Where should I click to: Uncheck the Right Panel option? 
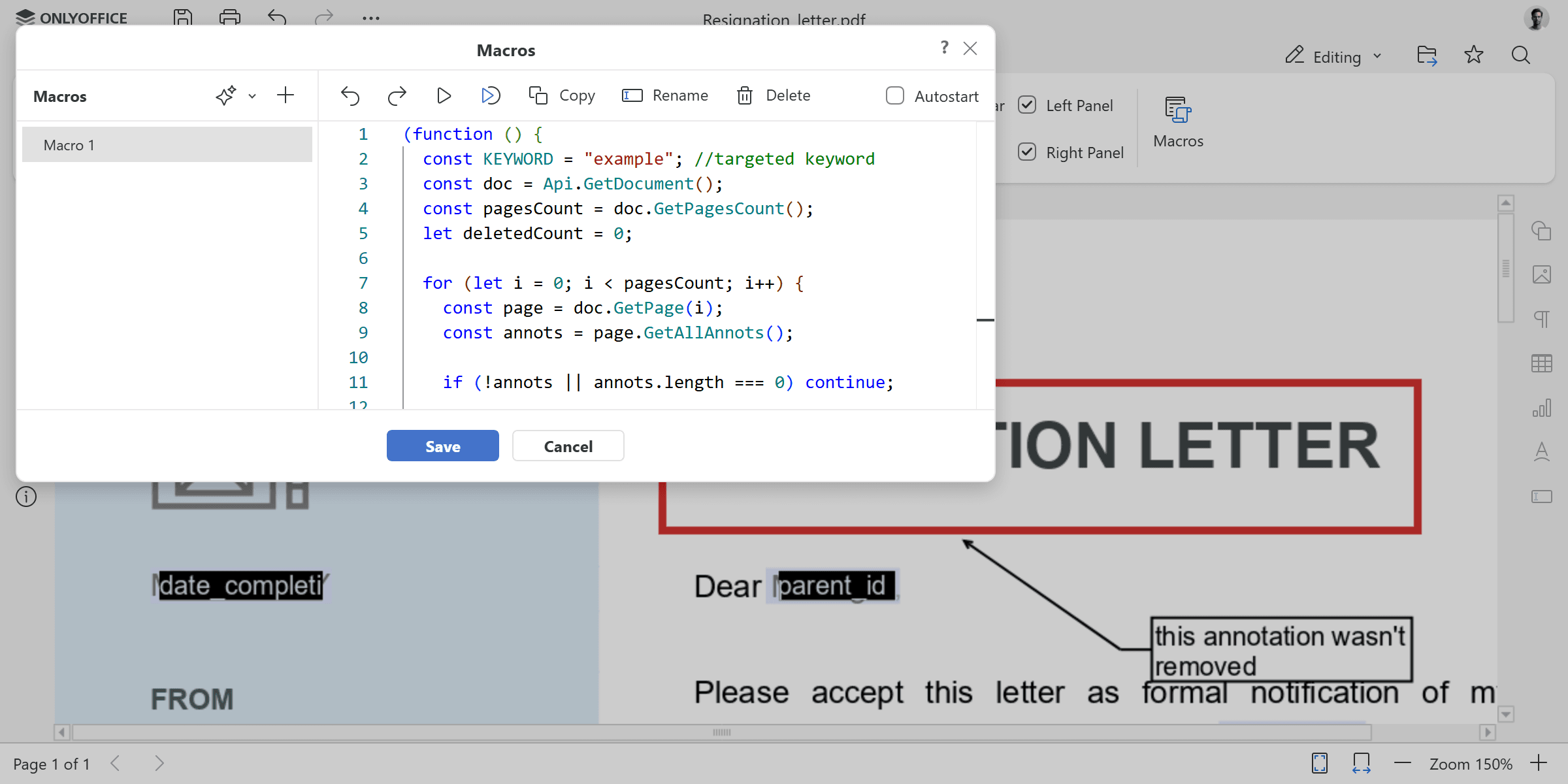click(1027, 152)
